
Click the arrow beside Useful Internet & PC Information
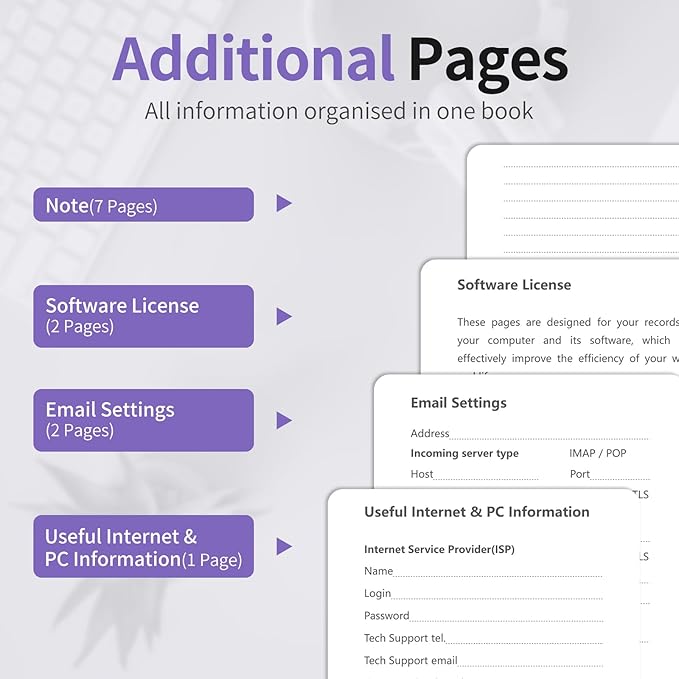point(284,547)
